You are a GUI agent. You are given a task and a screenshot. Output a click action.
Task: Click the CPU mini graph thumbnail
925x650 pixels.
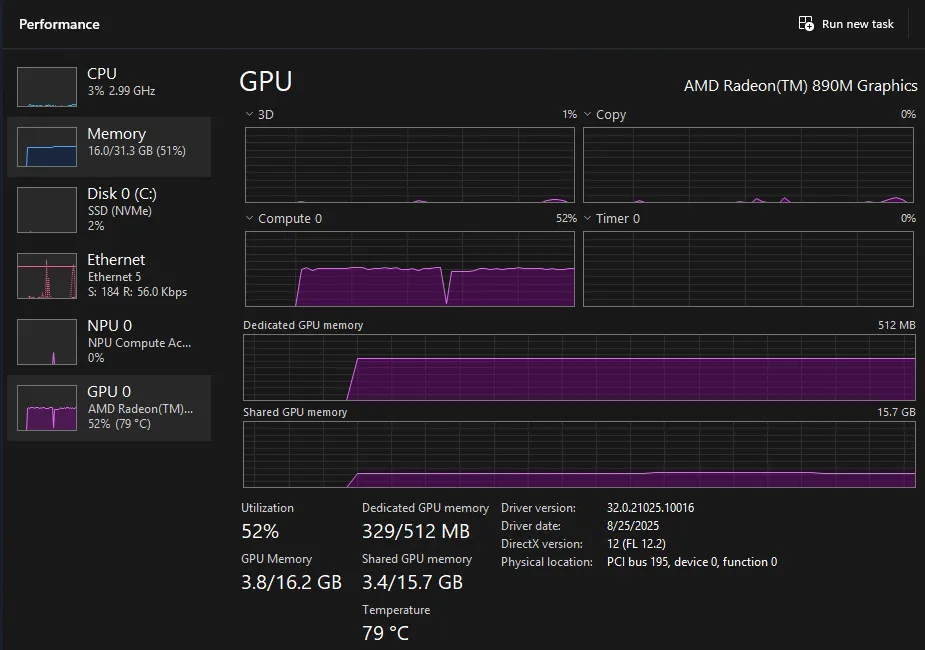(47, 87)
